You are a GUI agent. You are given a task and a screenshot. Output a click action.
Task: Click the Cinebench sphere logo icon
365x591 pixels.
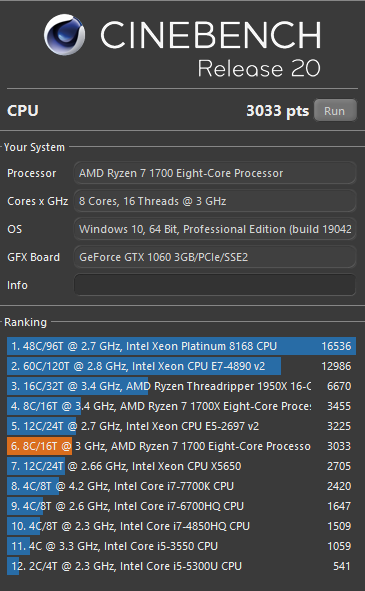pyautogui.click(x=64, y=35)
